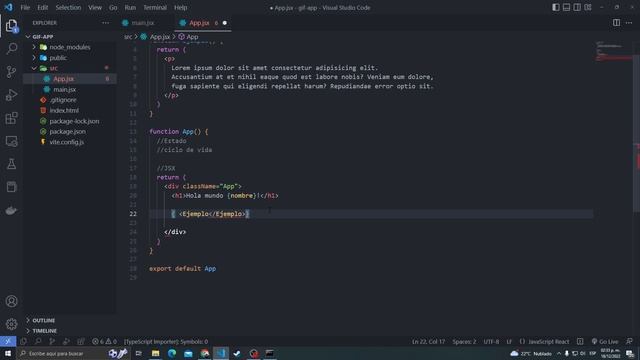Open main.jsx from the file tree
This screenshot has width=640, height=360.
(69, 89)
